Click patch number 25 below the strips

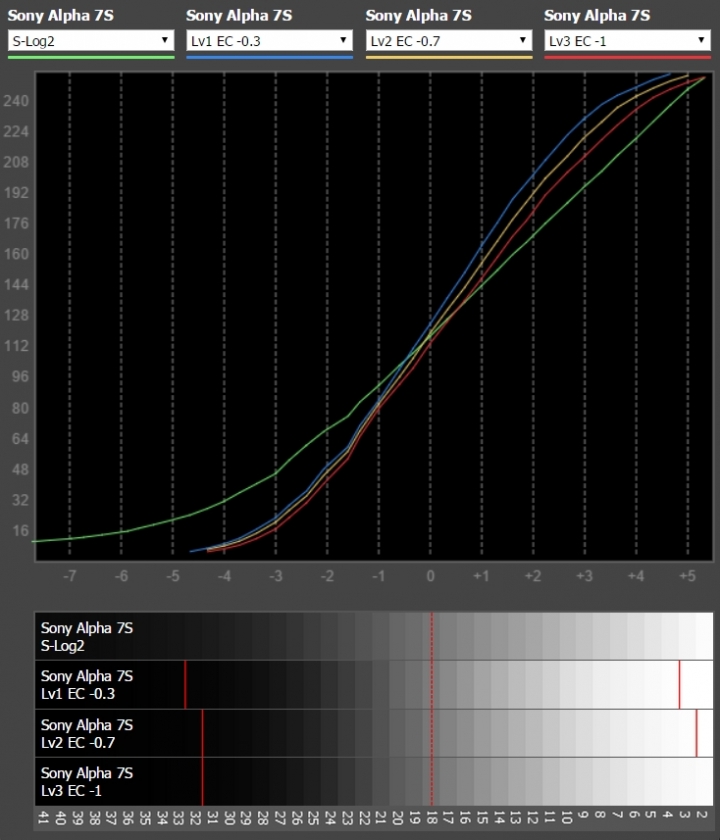[x=313, y=818]
